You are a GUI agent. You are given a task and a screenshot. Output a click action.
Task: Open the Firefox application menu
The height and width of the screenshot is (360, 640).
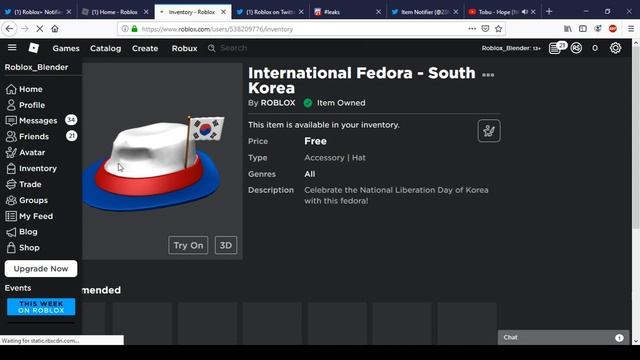[631, 29]
